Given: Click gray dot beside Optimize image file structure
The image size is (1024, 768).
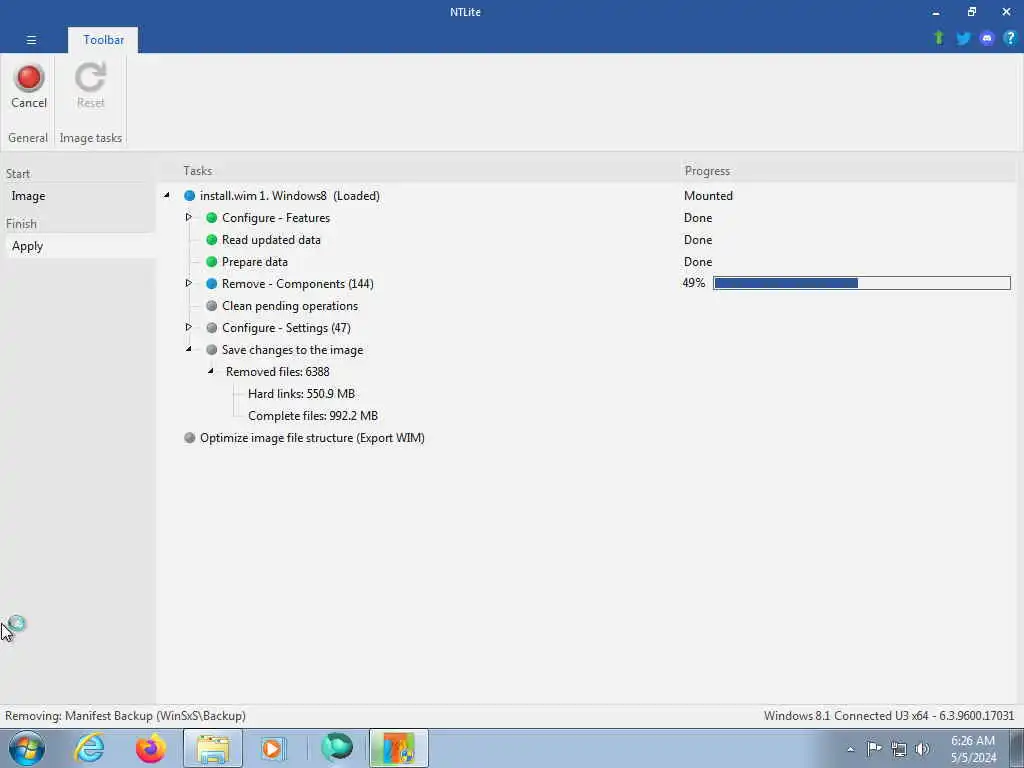Looking at the screenshot, I should pyautogui.click(x=189, y=438).
